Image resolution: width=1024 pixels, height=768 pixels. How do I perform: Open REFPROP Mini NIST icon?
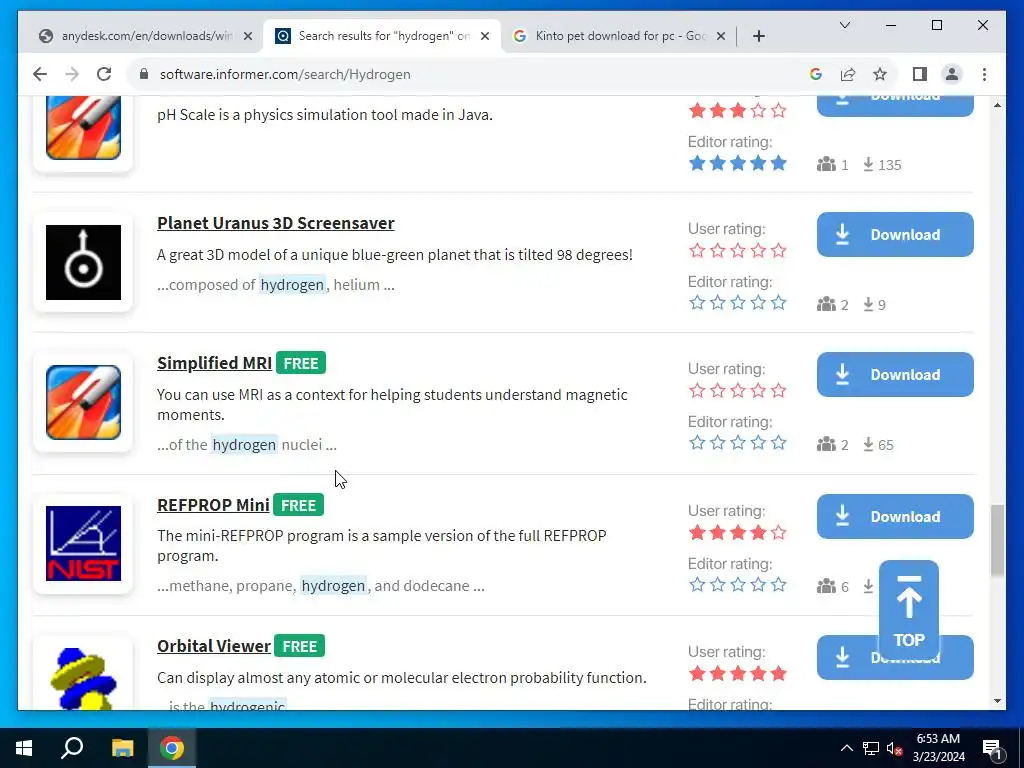click(84, 543)
